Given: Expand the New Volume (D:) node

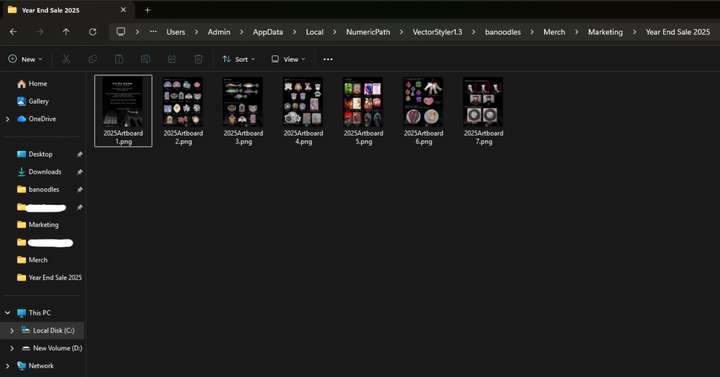Looking at the screenshot, I should point(12,348).
